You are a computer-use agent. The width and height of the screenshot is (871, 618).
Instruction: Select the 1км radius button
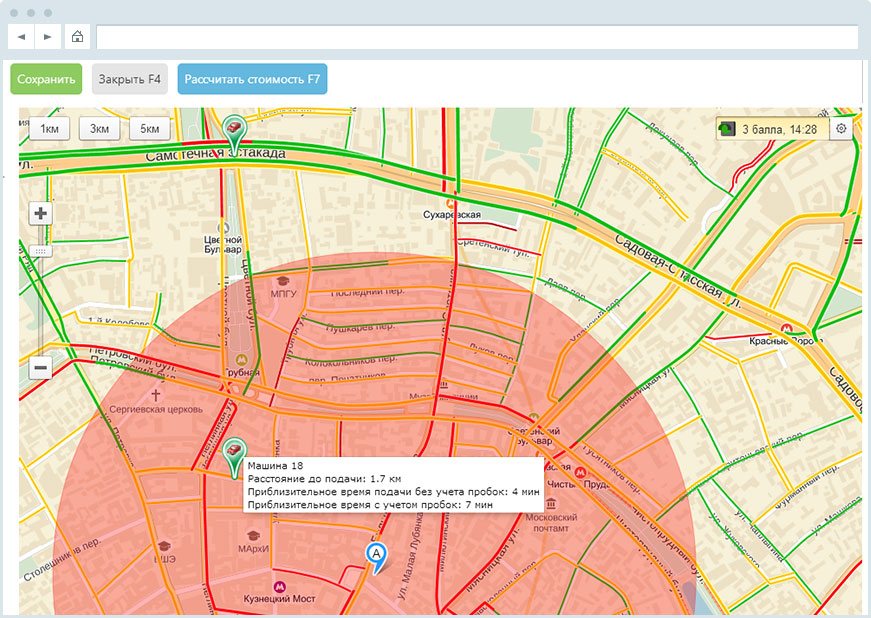(49, 129)
